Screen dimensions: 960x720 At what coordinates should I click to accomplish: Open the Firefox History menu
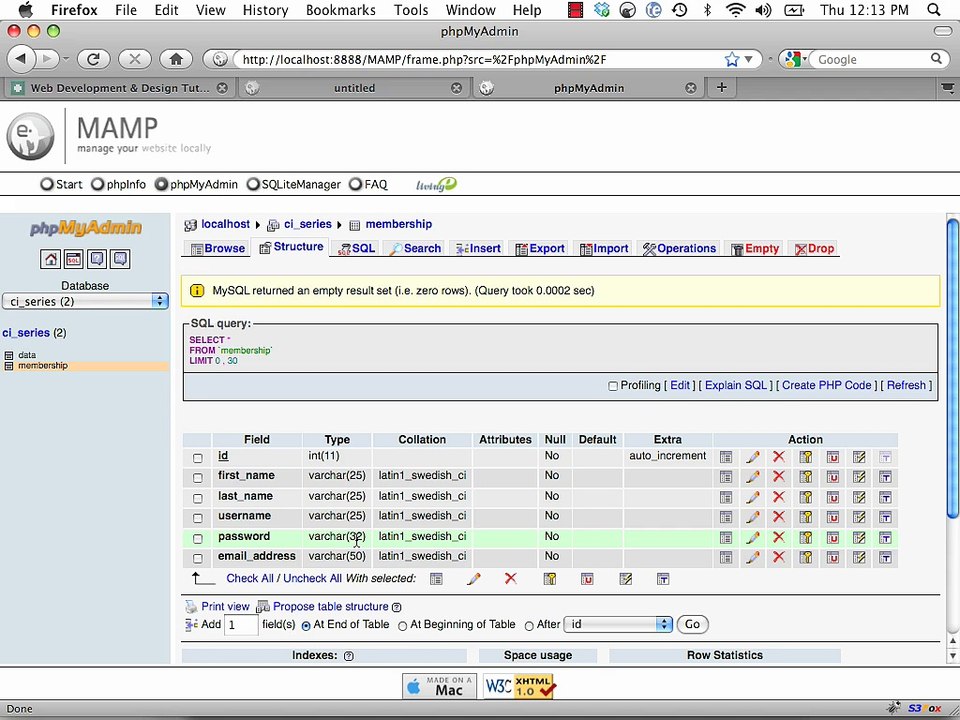pyautogui.click(x=265, y=10)
